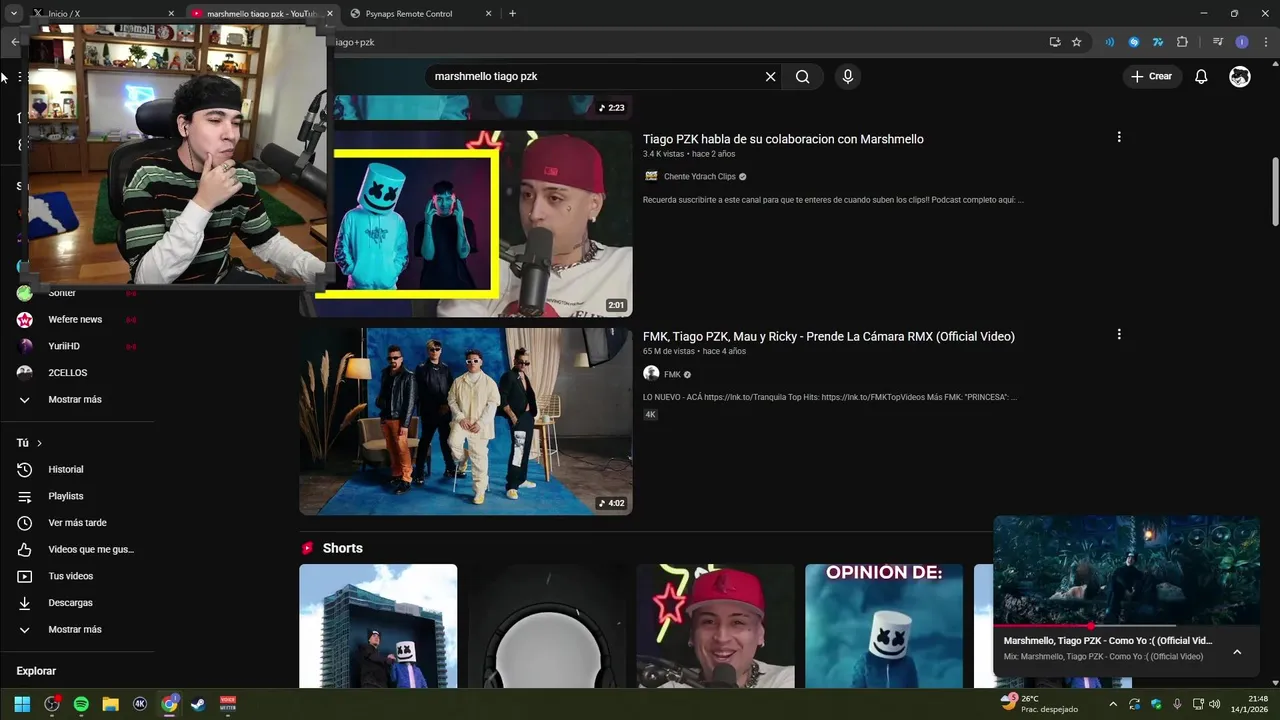Open the Chrome three-dot menu
1280x720 pixels.
(x=1264, y=42)
